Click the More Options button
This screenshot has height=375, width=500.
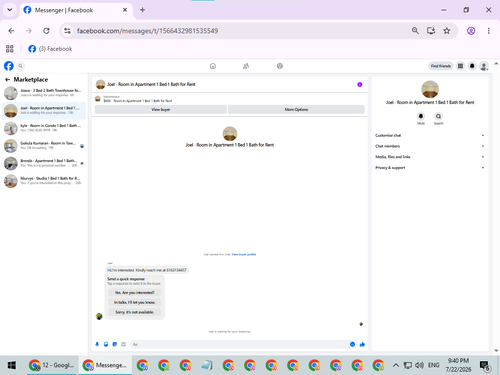[x=296, y=109]
